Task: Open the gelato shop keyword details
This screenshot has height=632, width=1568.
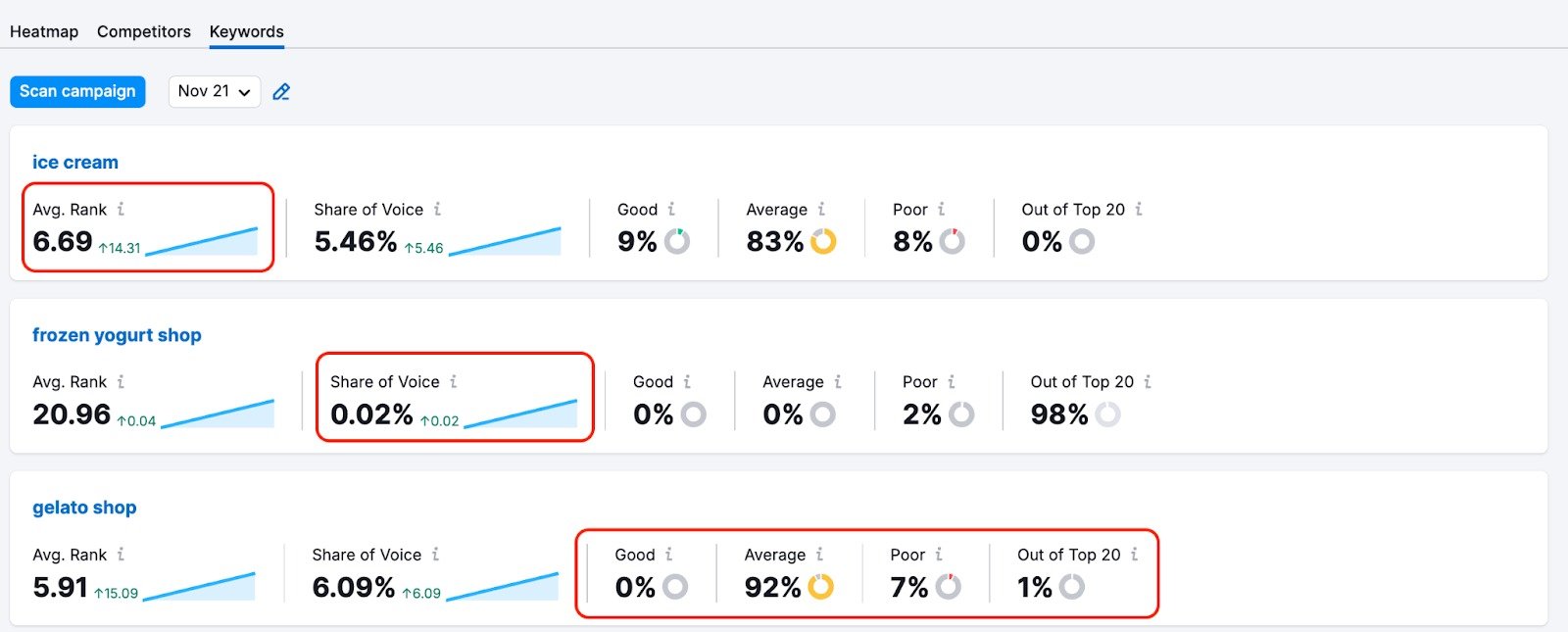Action: [84, 507]
